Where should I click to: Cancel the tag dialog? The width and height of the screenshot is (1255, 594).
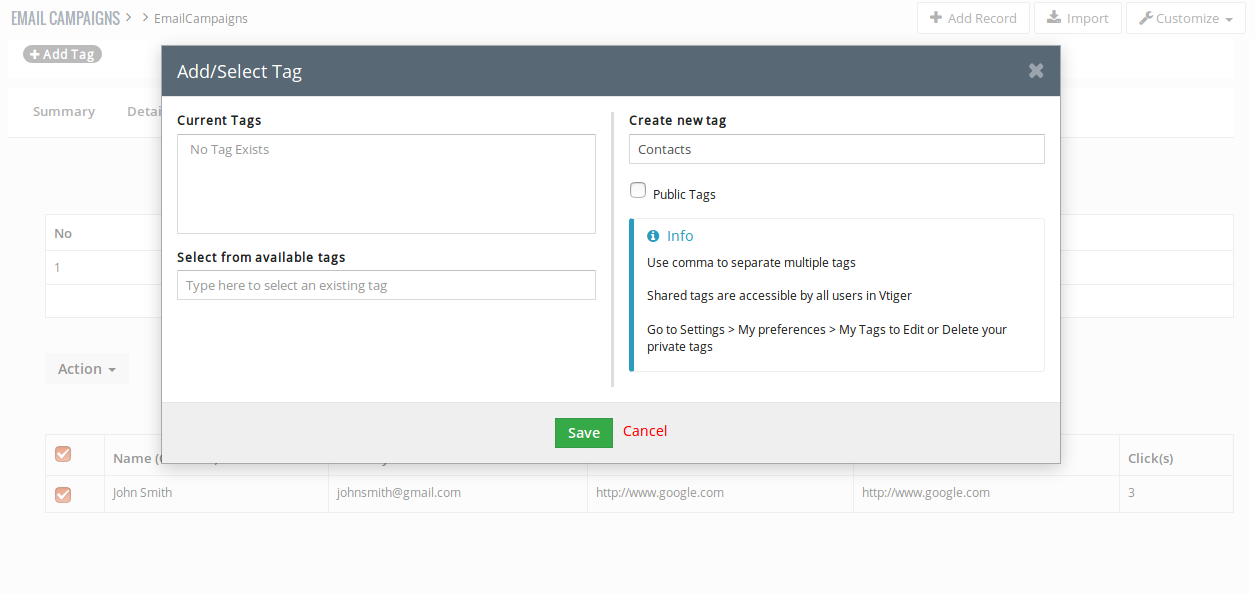[645, 431]
